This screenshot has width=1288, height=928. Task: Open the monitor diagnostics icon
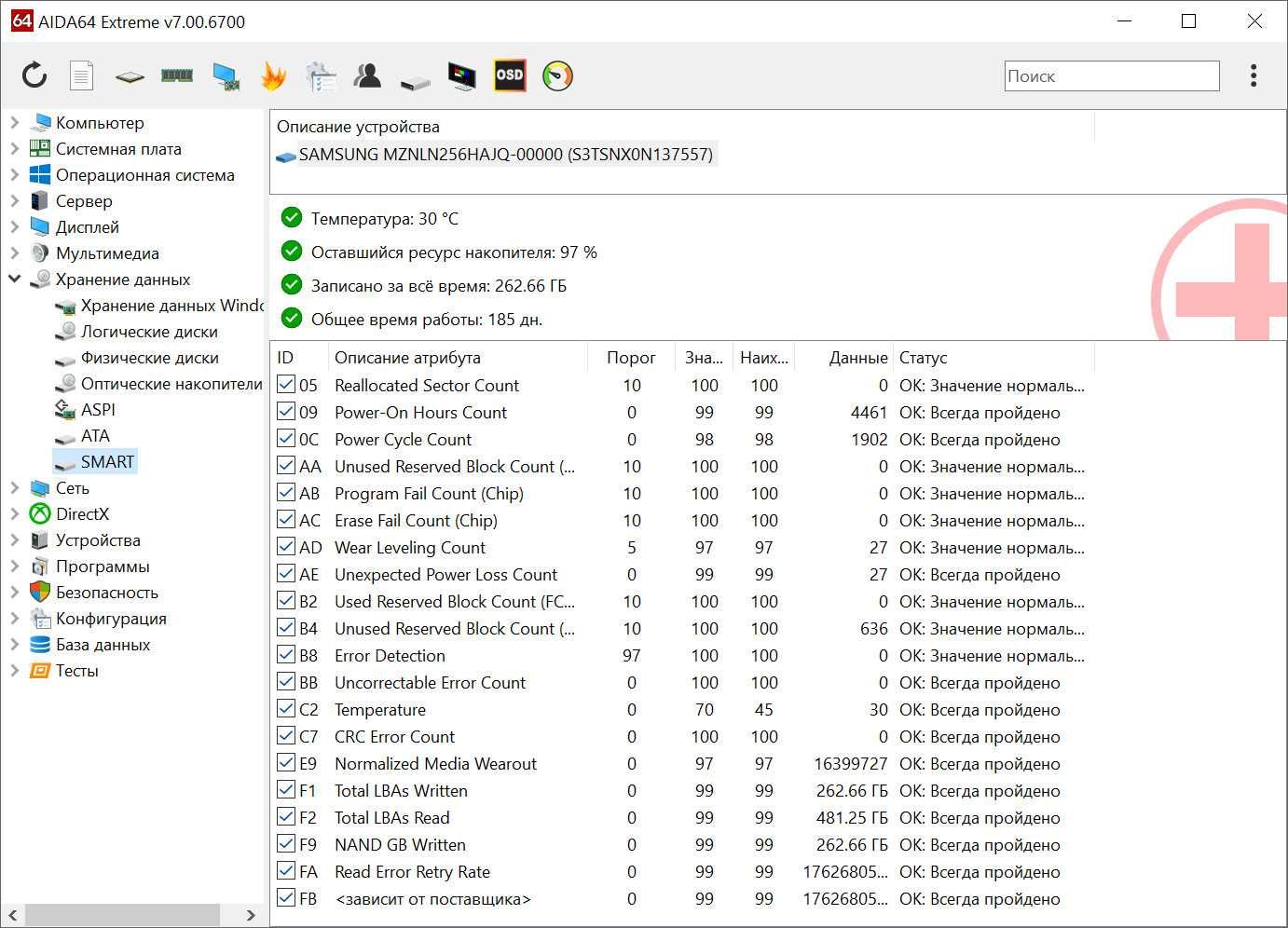pos(461,75)
